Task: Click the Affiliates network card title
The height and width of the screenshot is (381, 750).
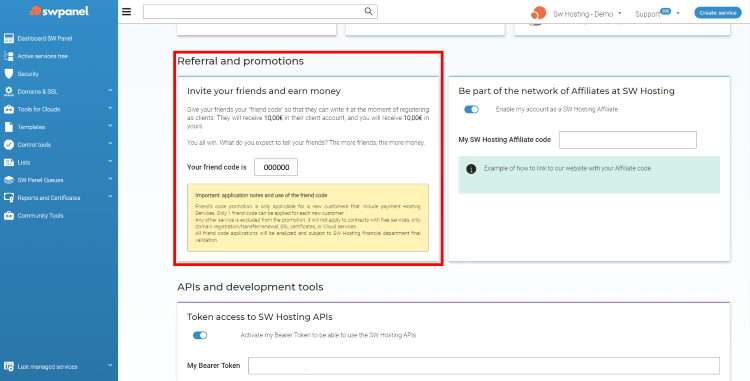Action: point(566,91)
